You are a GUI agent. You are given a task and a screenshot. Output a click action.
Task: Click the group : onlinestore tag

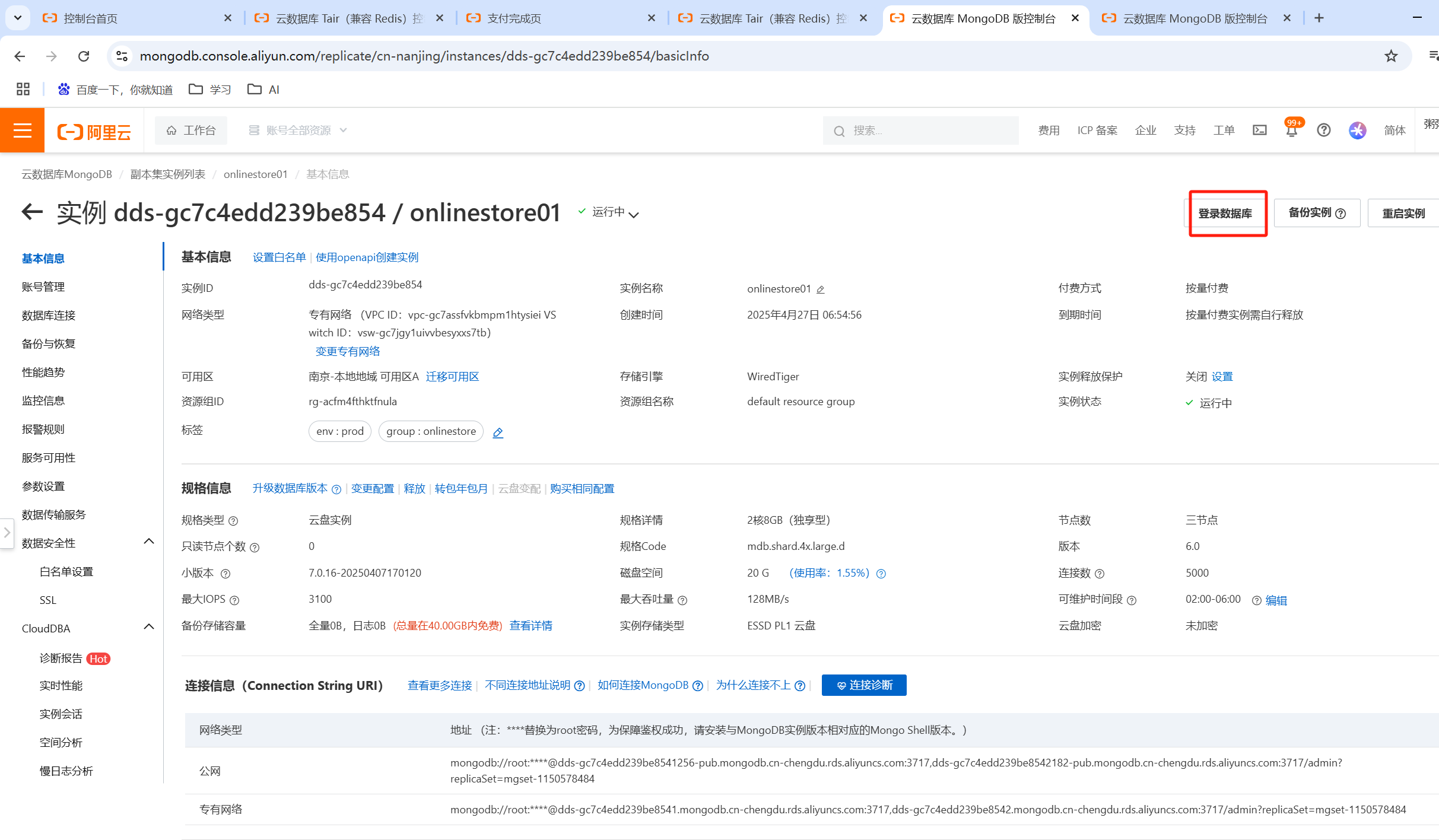pyautogui.click(x=431, y=431)
